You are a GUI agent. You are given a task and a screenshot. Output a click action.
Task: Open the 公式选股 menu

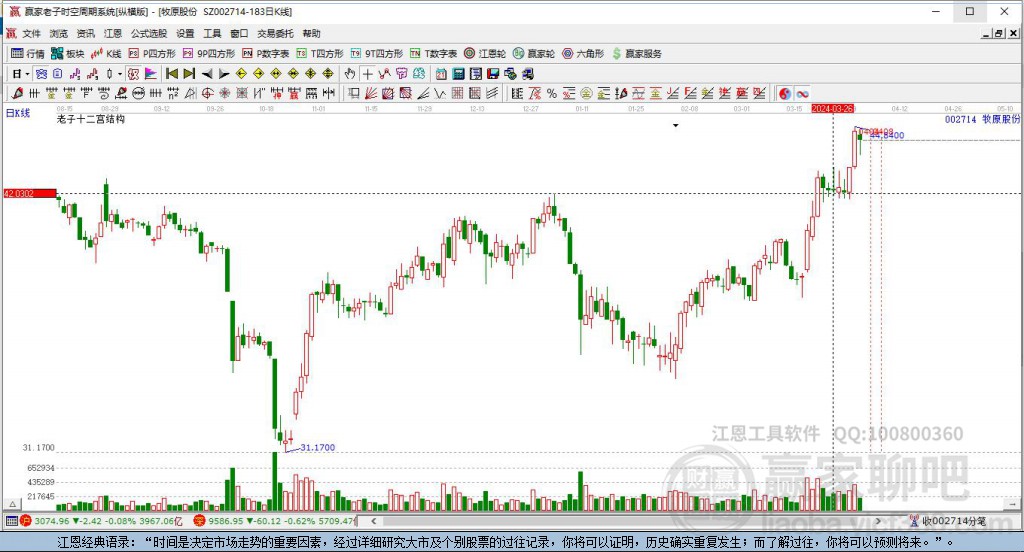click(149, 33)
